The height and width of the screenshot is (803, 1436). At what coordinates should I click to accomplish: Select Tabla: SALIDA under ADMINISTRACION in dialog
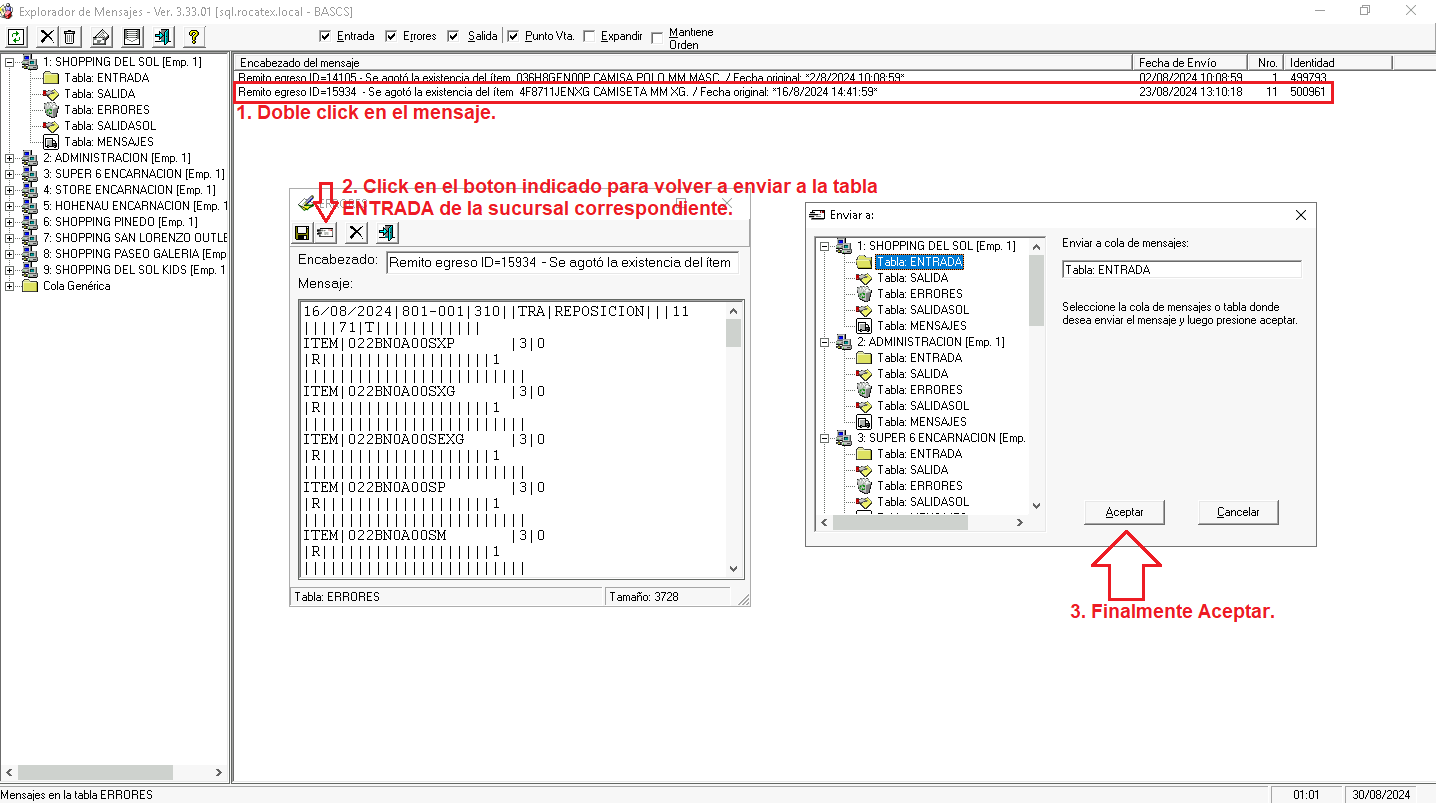pyautogui.click(x=912, y=374)
